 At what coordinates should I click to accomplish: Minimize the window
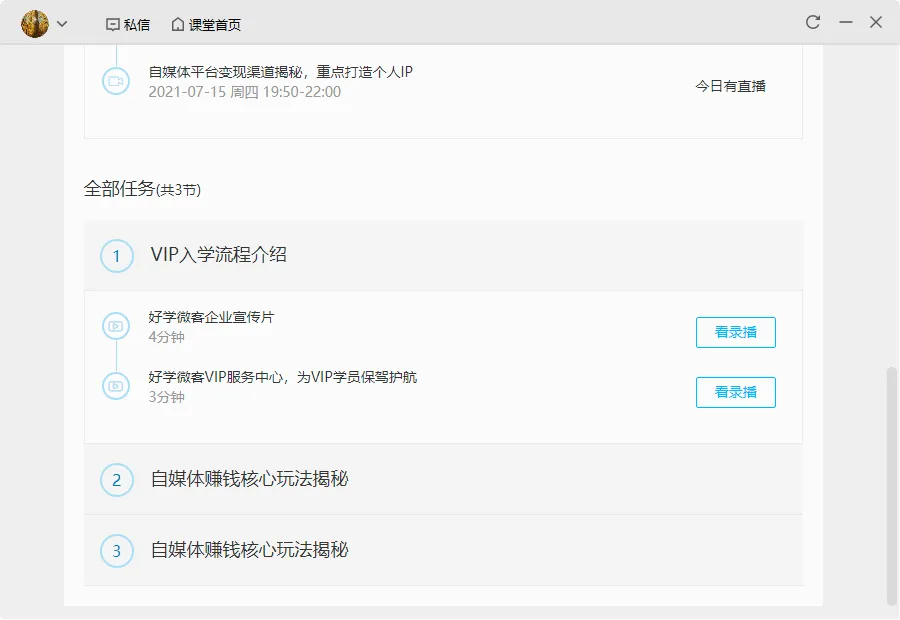coord(845,22)
